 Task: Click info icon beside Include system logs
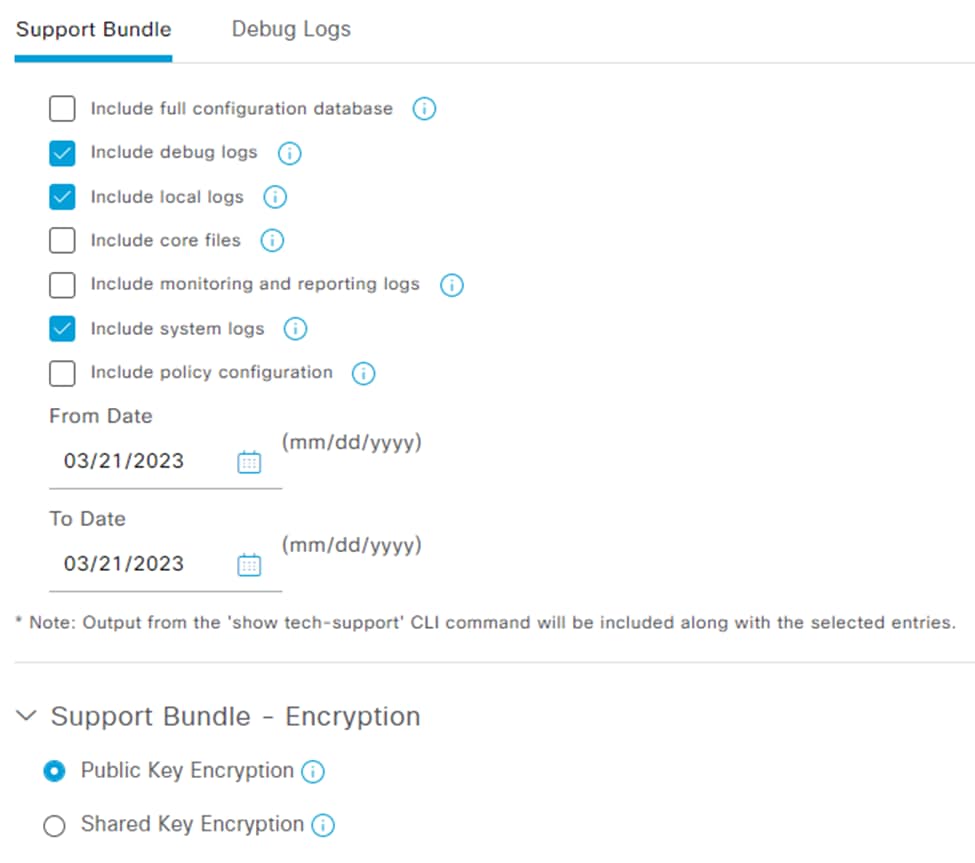tap(295, 329)
